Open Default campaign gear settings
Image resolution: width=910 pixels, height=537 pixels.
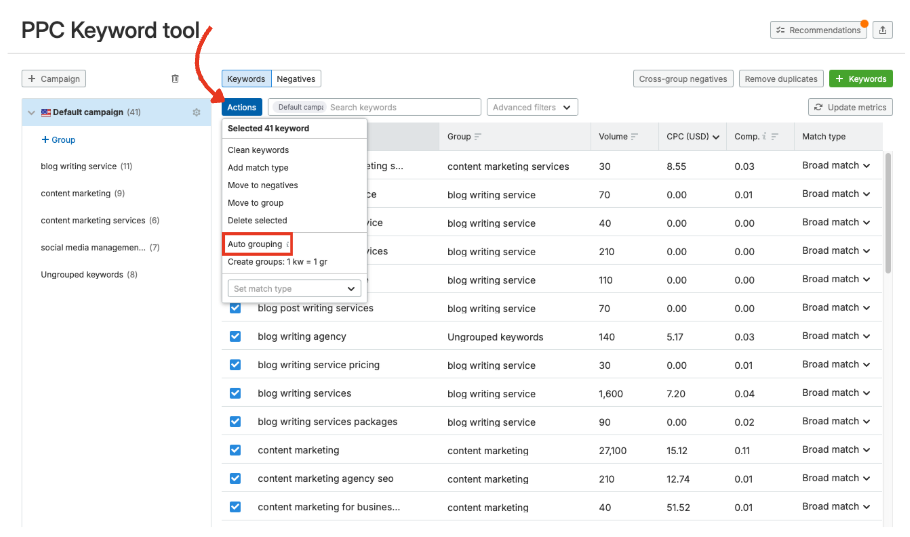tap(196, 113)
